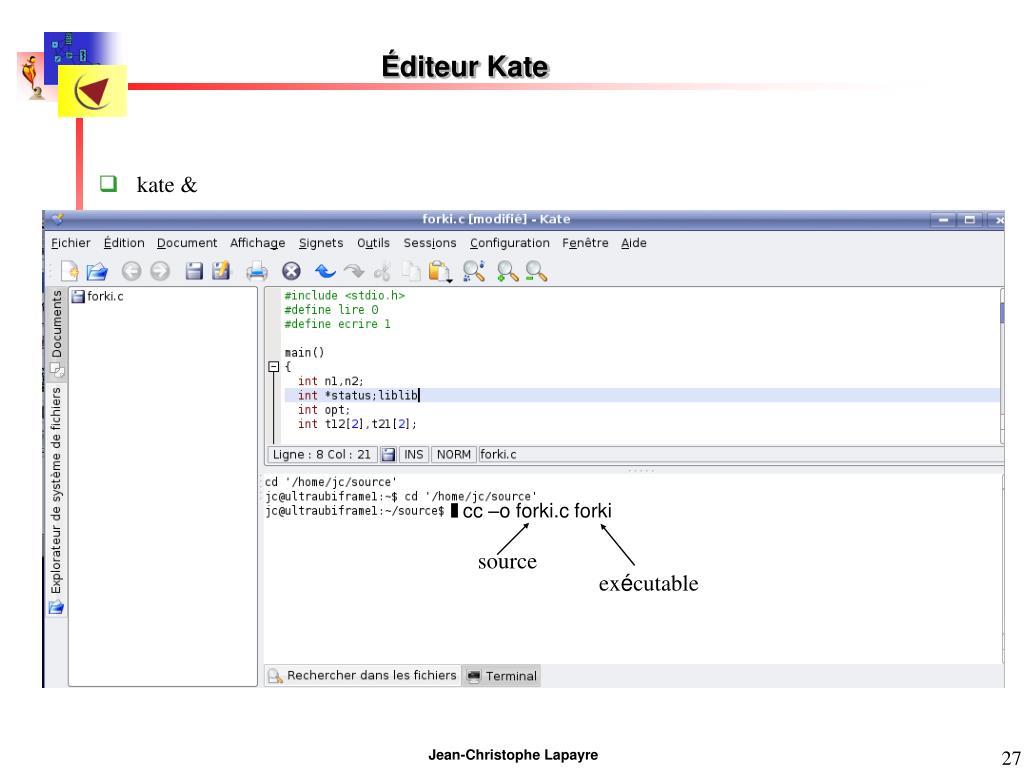Print the document with the printer icon

point(257,271)
